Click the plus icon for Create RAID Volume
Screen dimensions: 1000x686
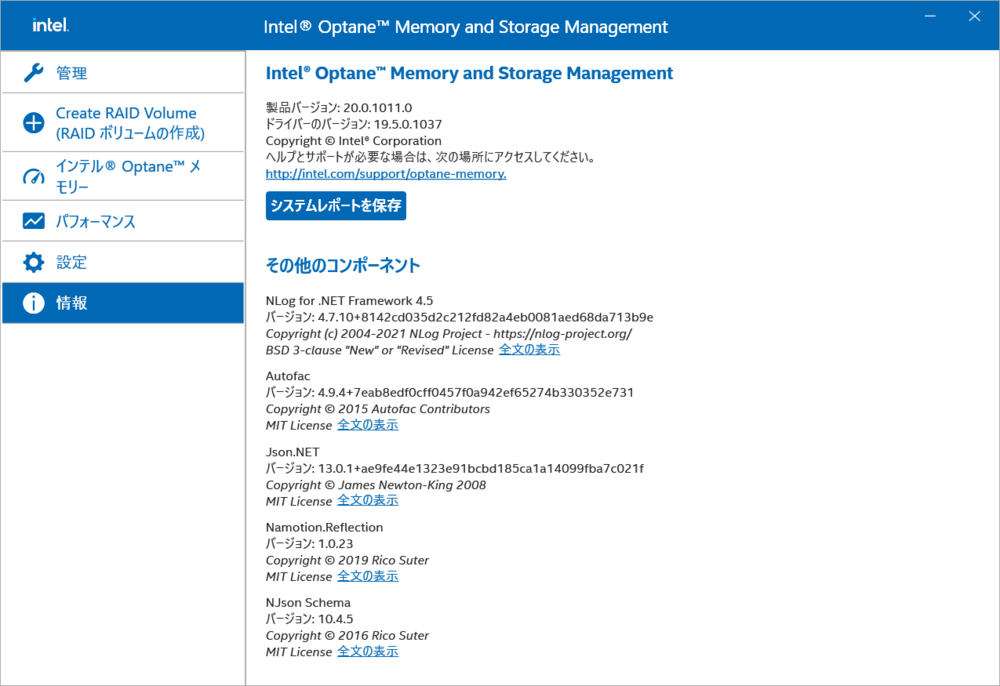point(34,122)
